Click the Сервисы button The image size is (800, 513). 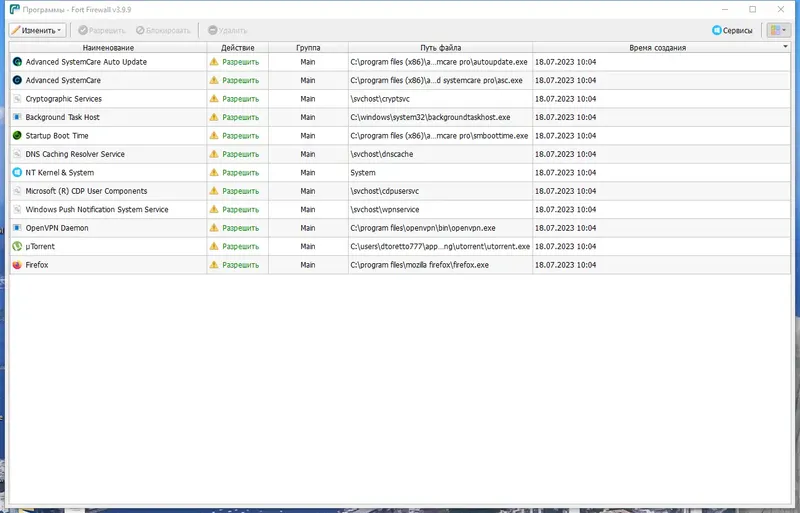pyautogui.click(x=732, y=30)
